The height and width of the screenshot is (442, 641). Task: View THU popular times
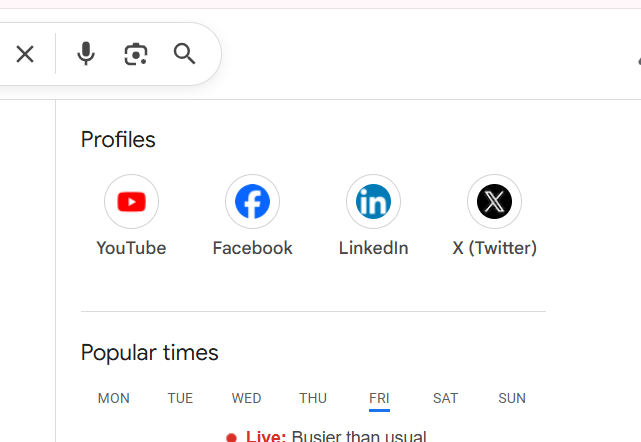tap(313, 398)
